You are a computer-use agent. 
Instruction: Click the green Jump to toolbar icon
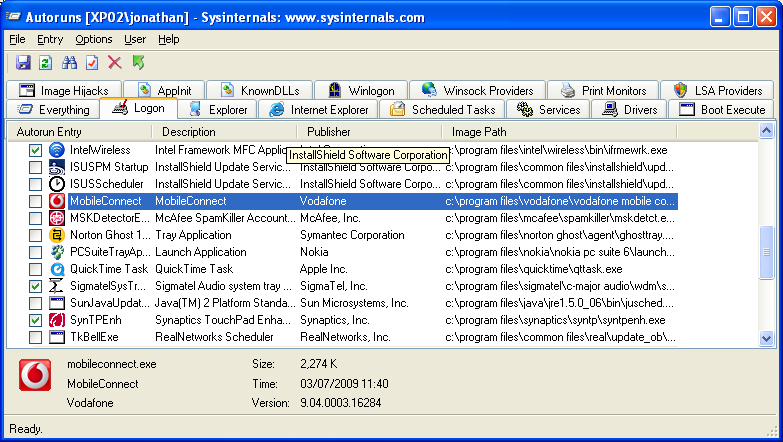point(138,62)
